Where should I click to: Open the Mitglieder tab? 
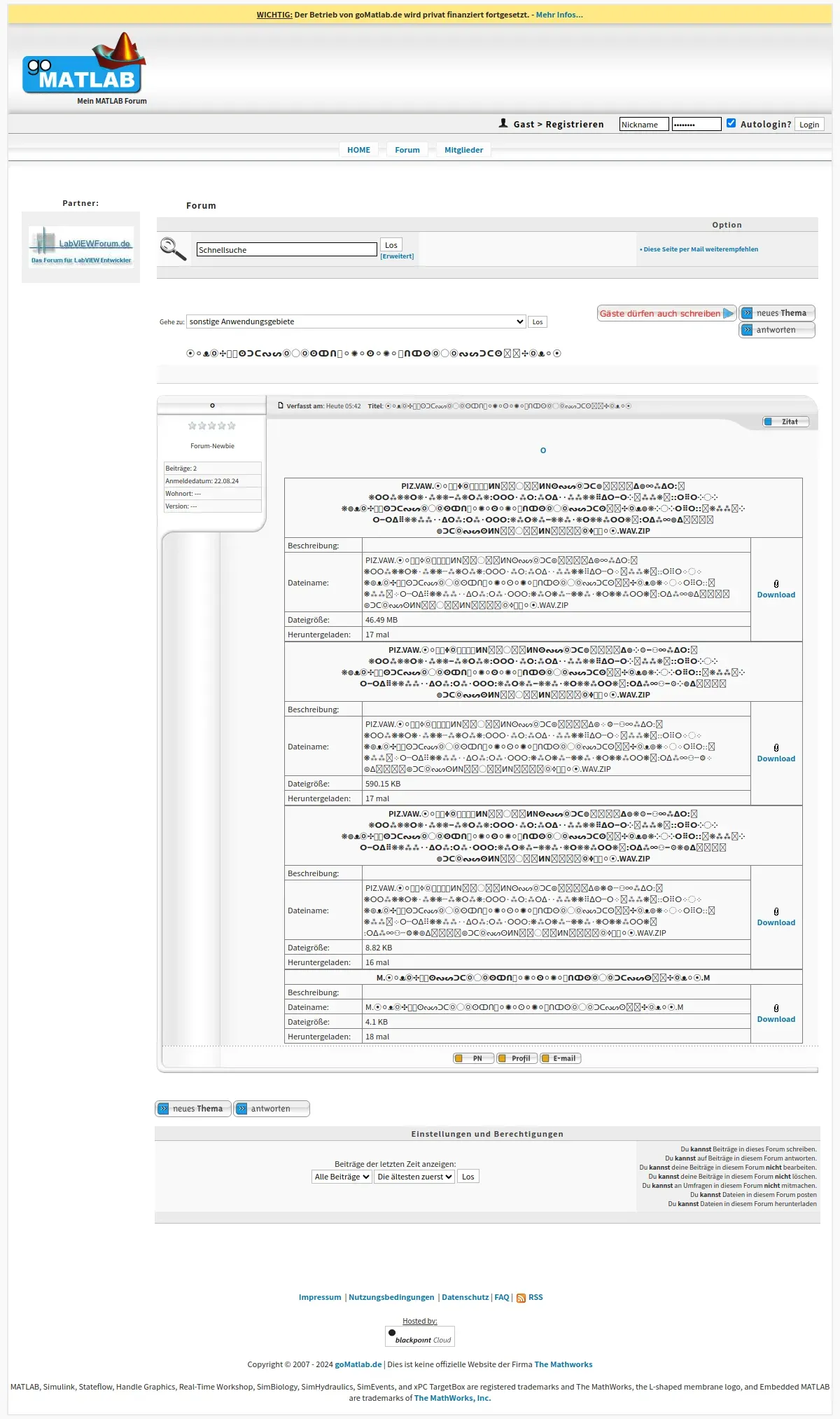click(463, 150)
